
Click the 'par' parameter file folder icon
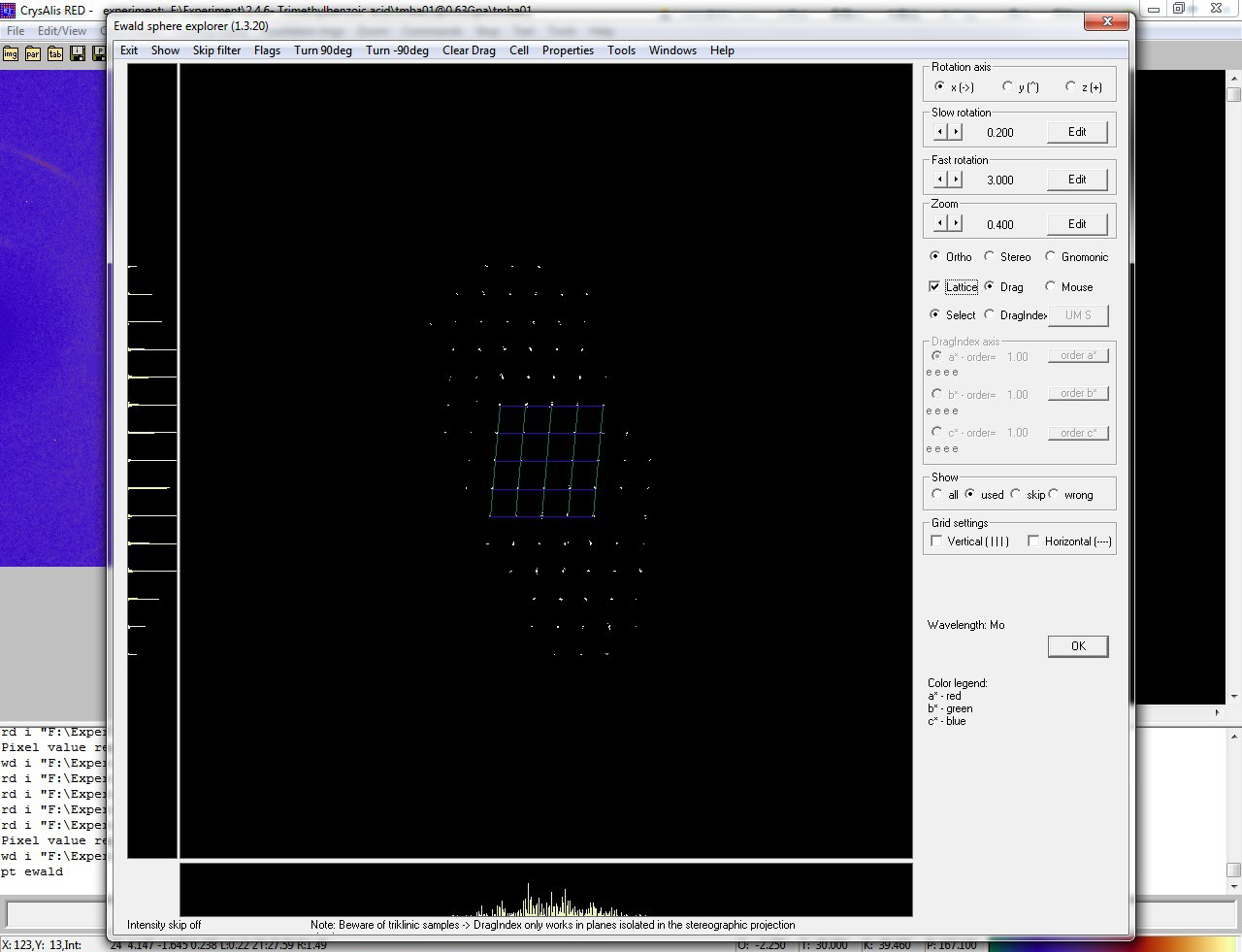point(33,53)
